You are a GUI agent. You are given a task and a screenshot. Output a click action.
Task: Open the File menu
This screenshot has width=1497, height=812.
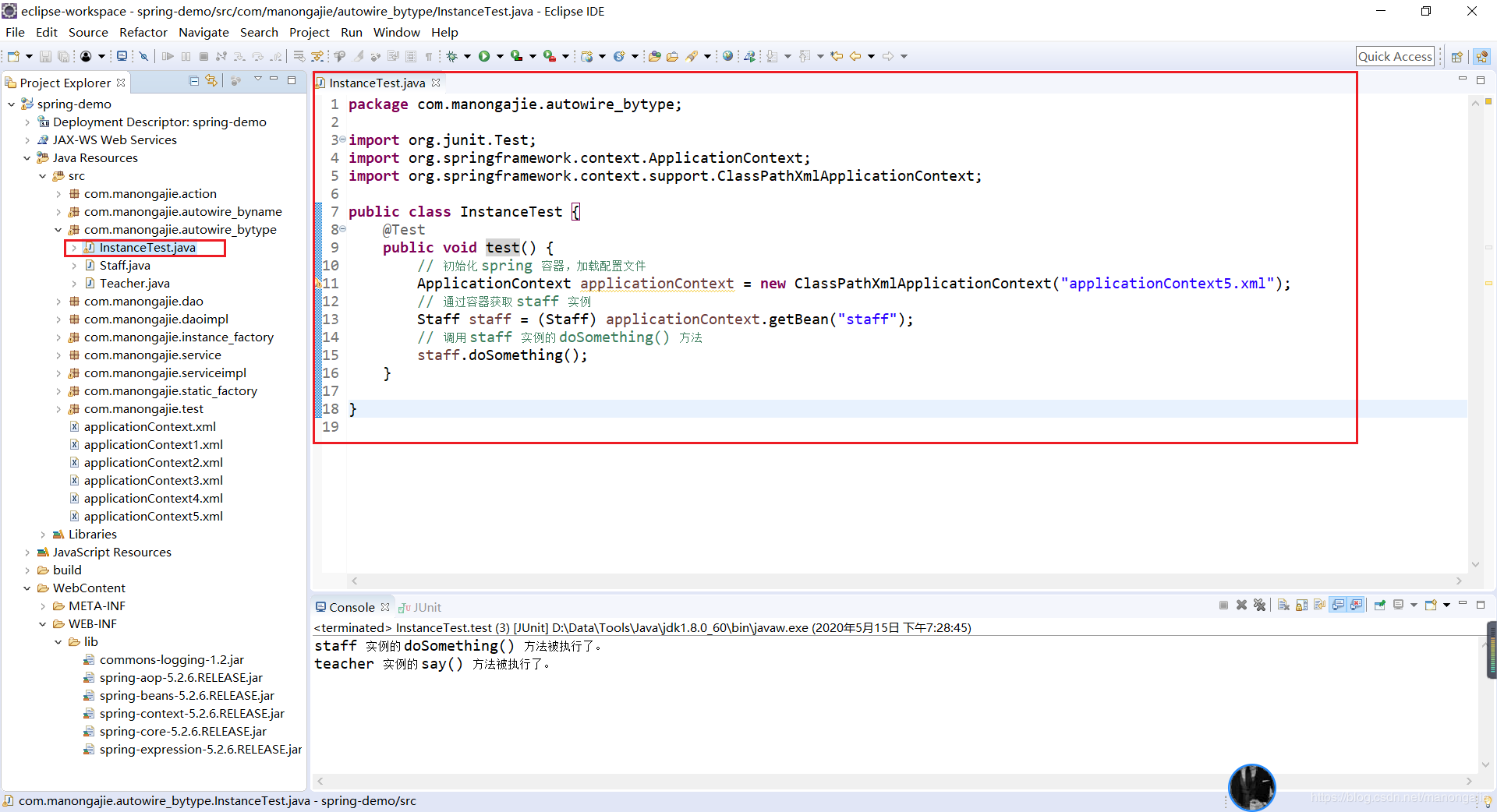pyautogui.click(x=15, y=32)
